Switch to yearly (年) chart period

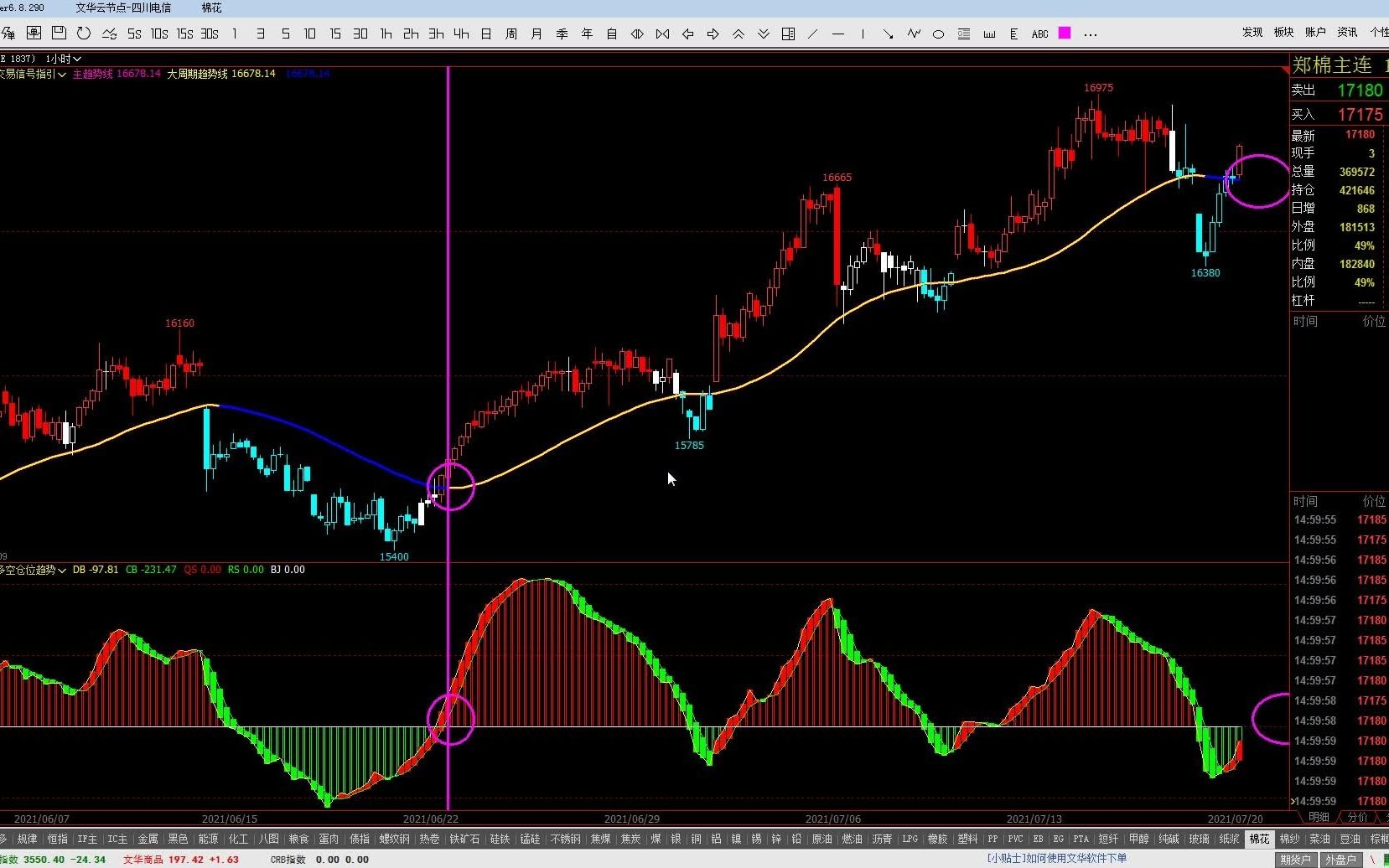[x=587, y=34]
